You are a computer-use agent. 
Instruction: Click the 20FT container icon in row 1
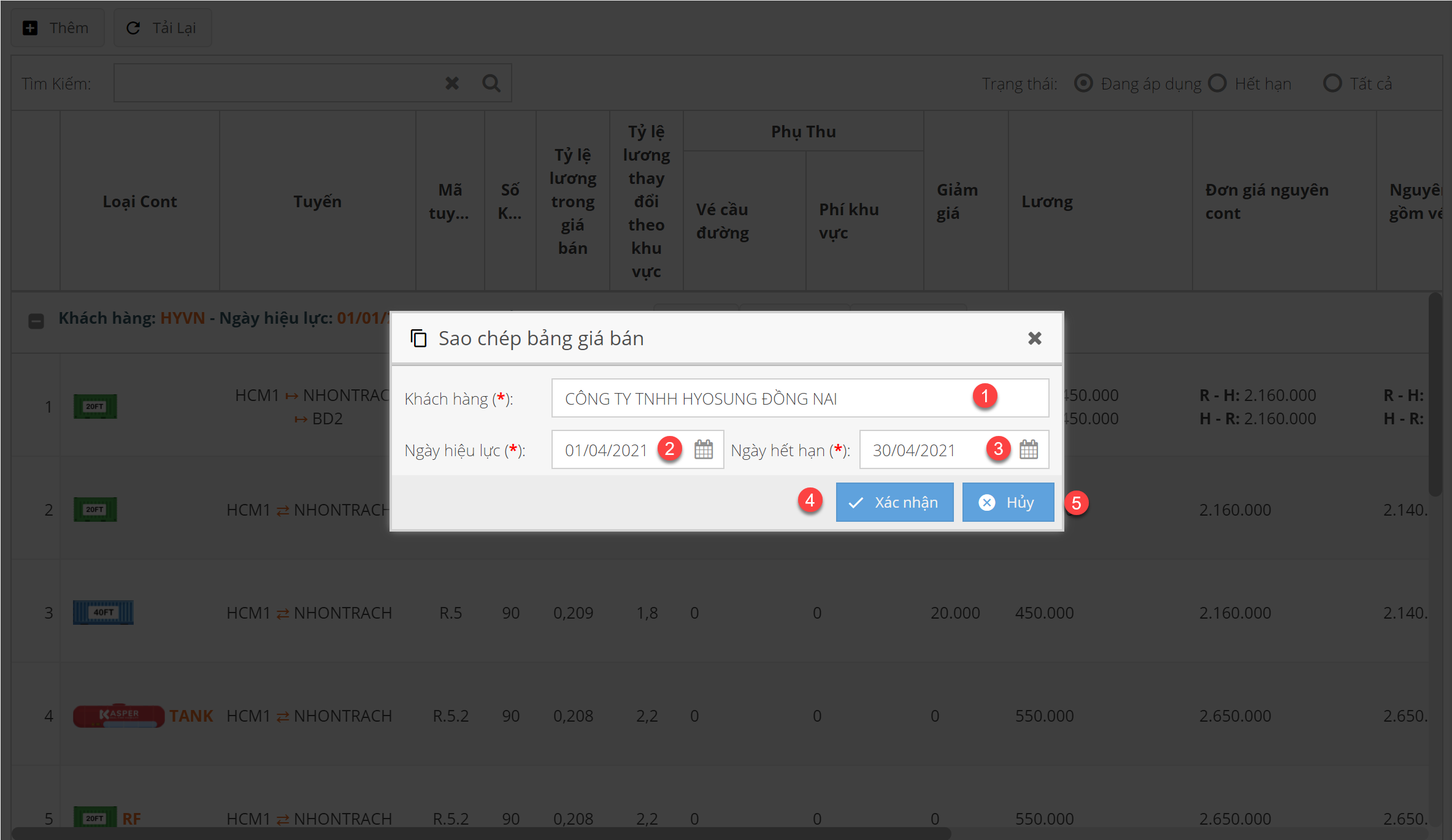[x=95, y=406]
